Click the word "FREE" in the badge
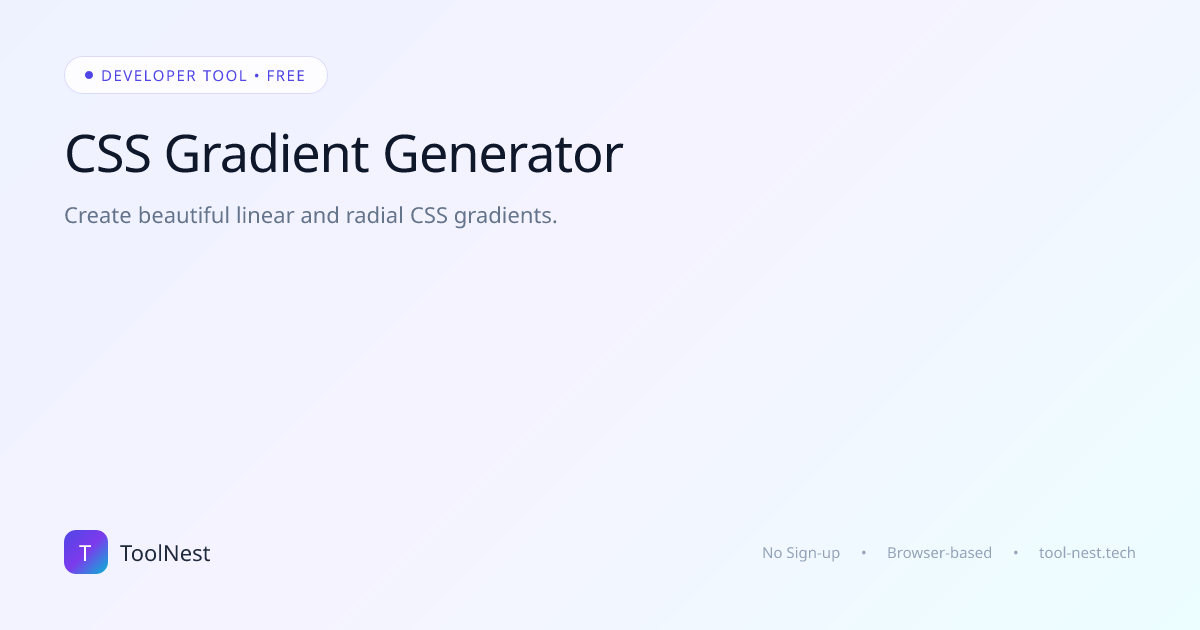 [286, 76]
